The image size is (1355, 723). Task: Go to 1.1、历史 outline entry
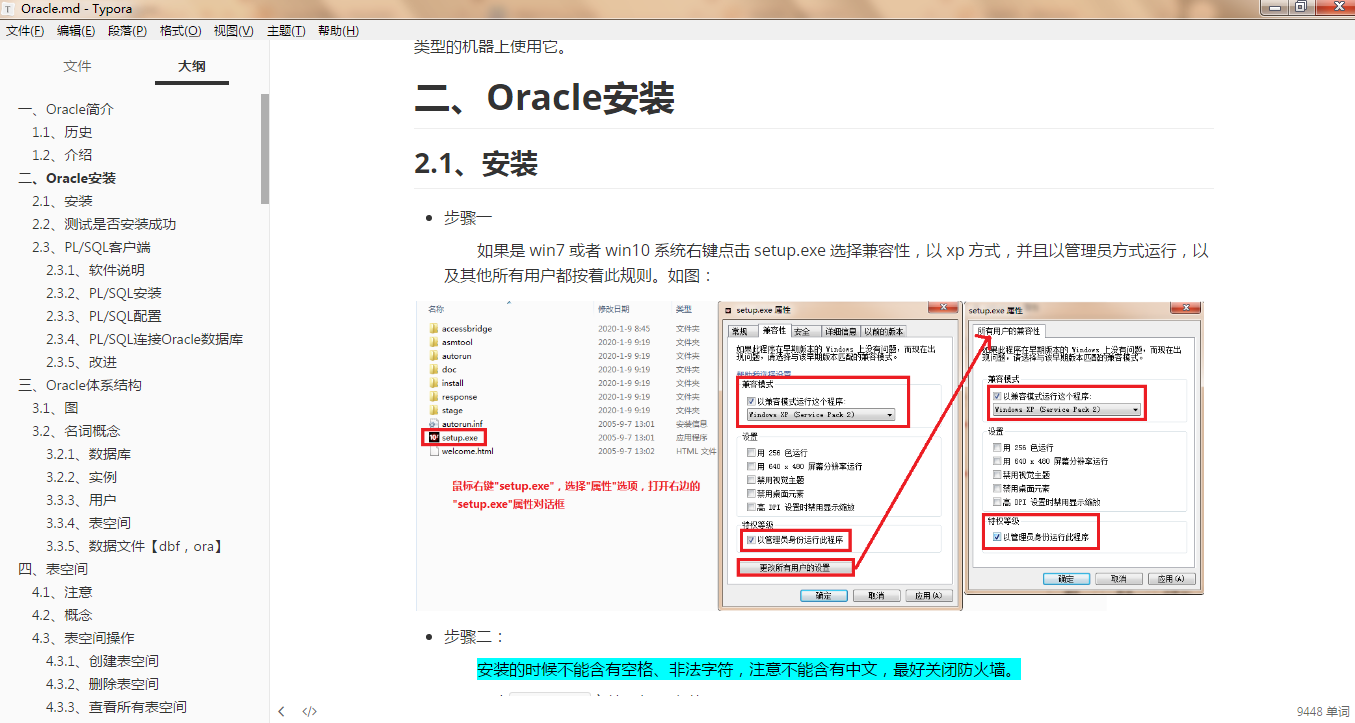62,132
